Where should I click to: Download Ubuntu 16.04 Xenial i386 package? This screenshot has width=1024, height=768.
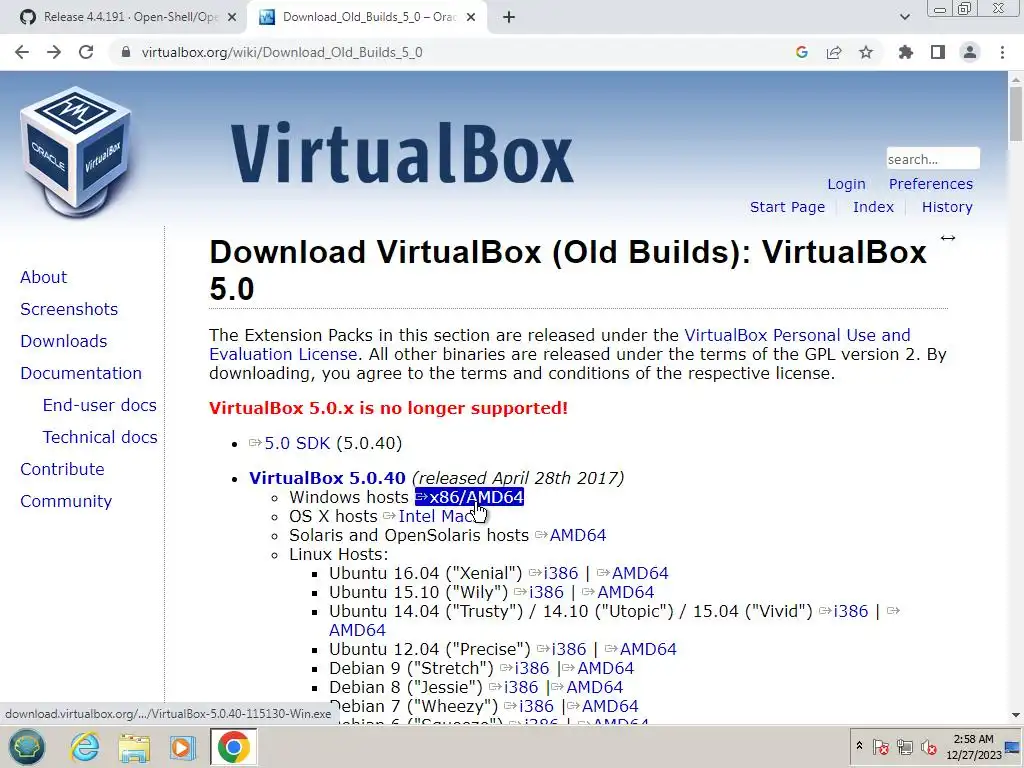[x=561, y=573]
